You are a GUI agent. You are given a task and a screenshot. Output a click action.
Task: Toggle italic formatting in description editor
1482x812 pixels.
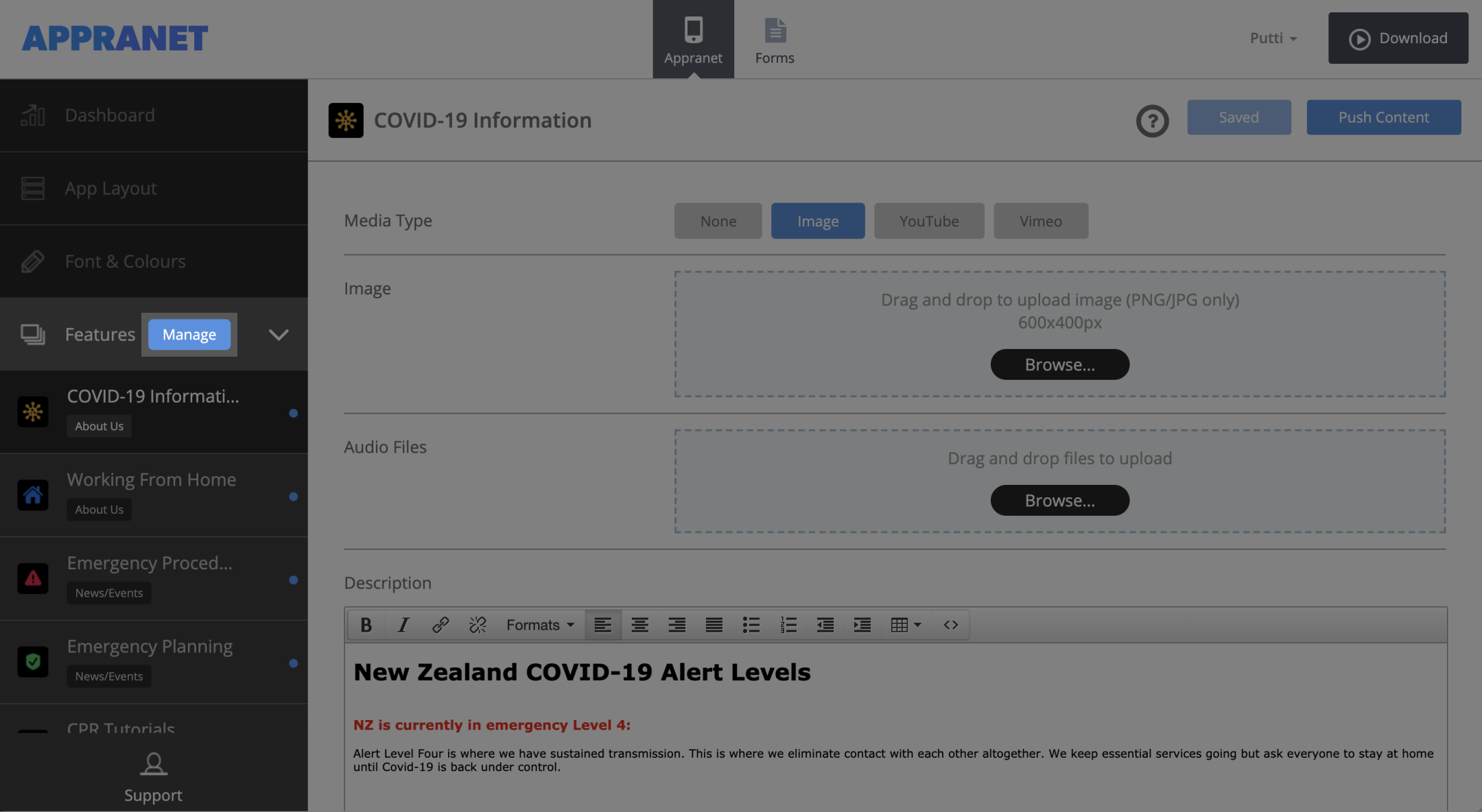pyautogui.click(x=403, y=625)
